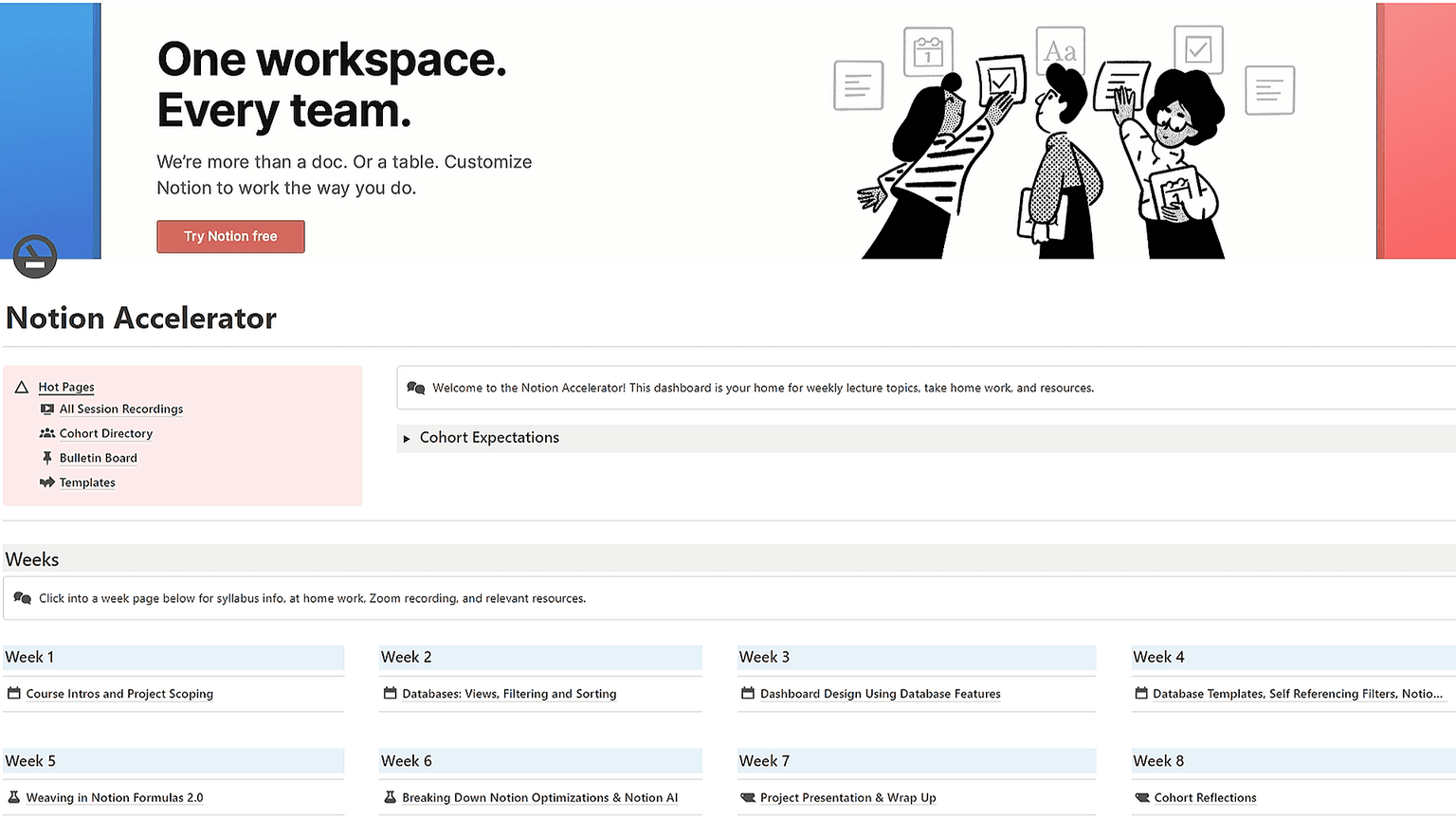Click the triangle icon beside Hot Pages
The width and height of the screenshot is (1456, 819).
click(x=22, y=388)
